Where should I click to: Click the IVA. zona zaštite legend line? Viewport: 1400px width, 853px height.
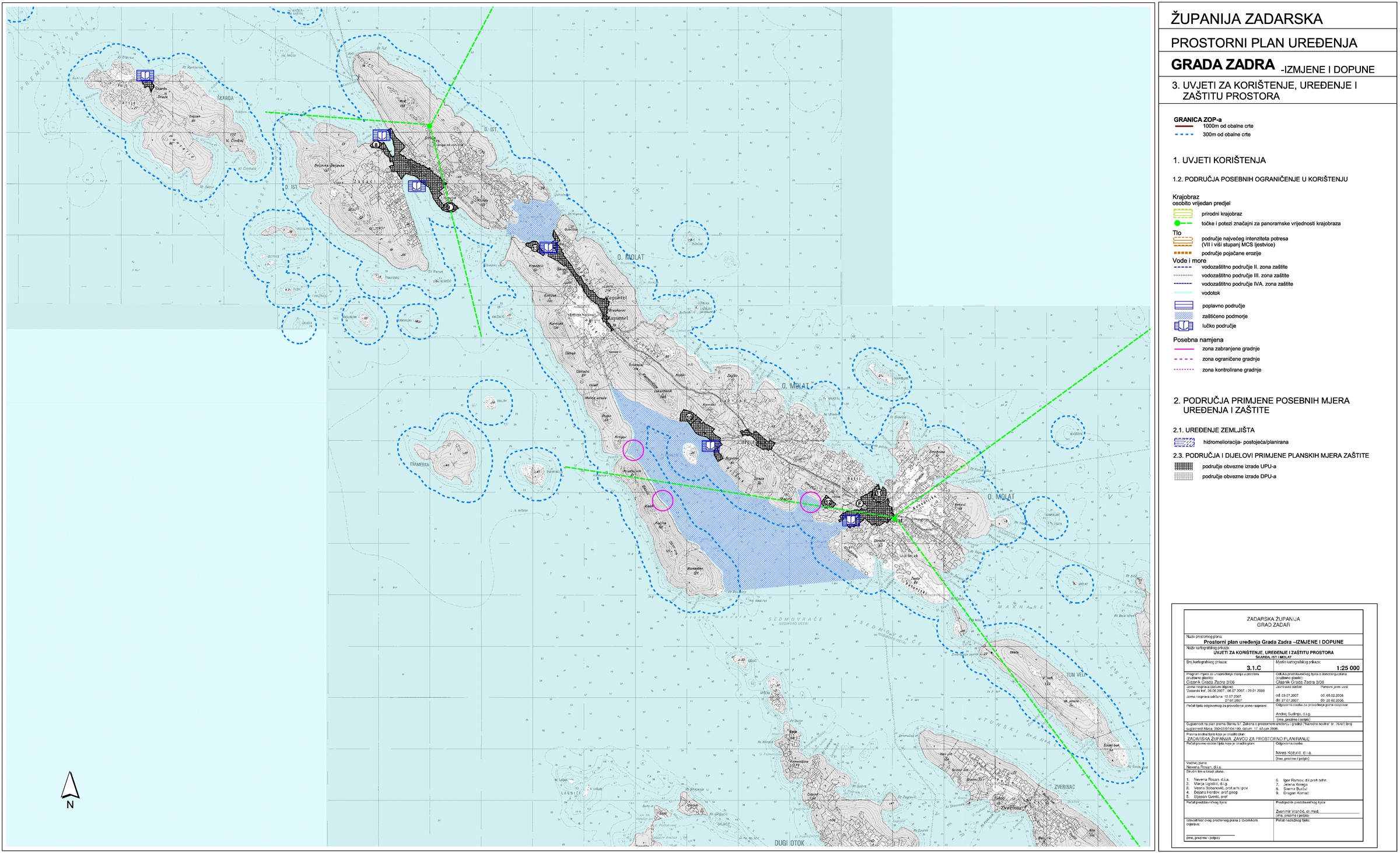[1183, 284]
